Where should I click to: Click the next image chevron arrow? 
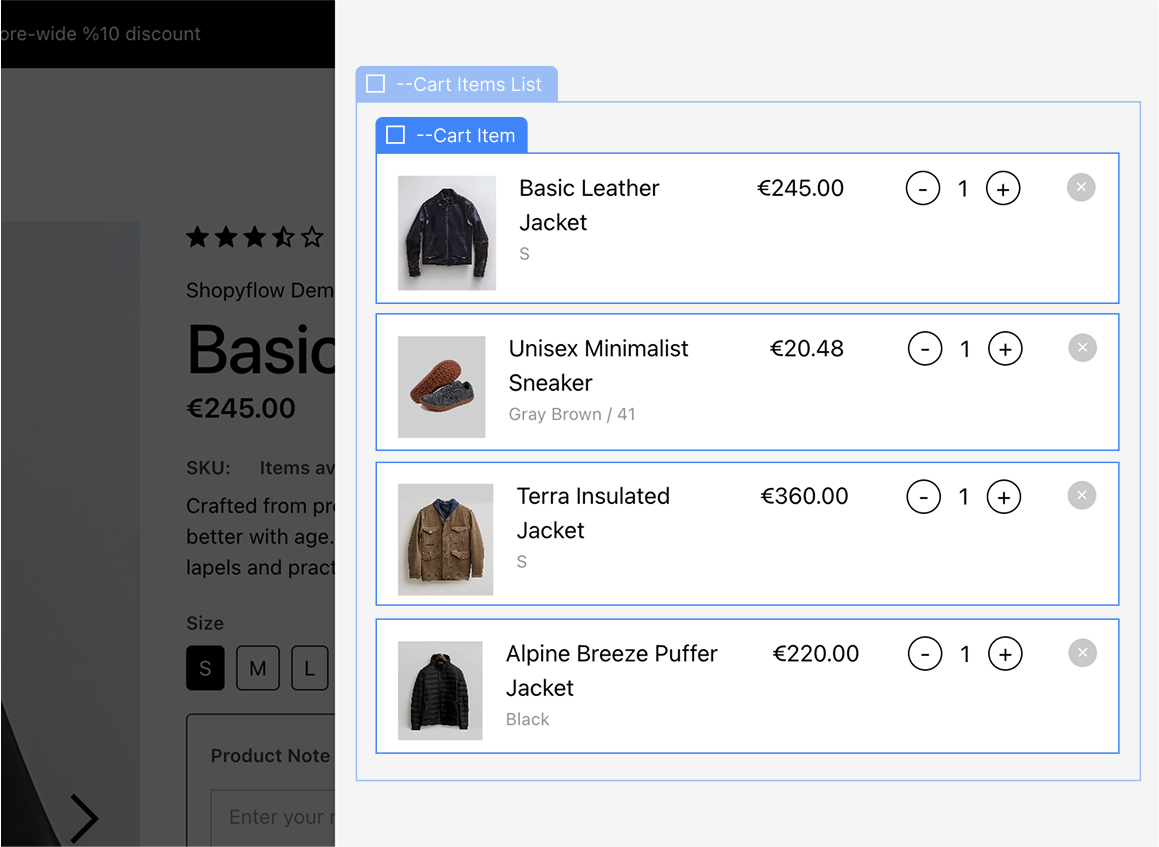coord(84,818)
